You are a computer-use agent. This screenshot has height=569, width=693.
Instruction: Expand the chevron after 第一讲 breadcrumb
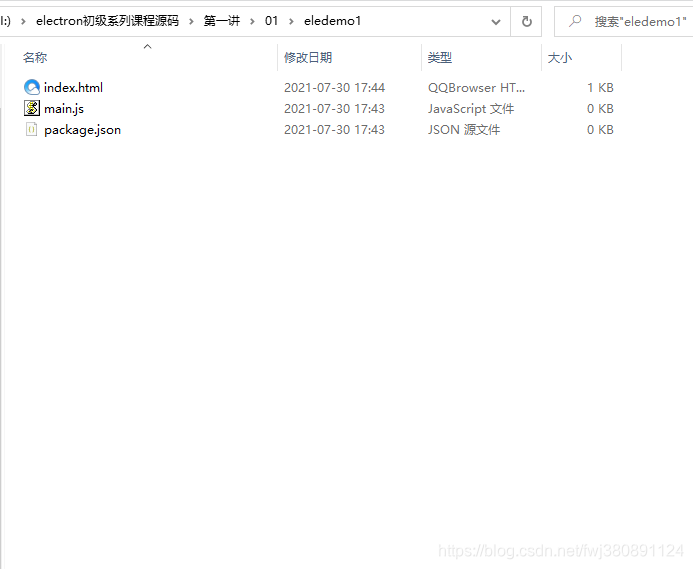point(252,21)
